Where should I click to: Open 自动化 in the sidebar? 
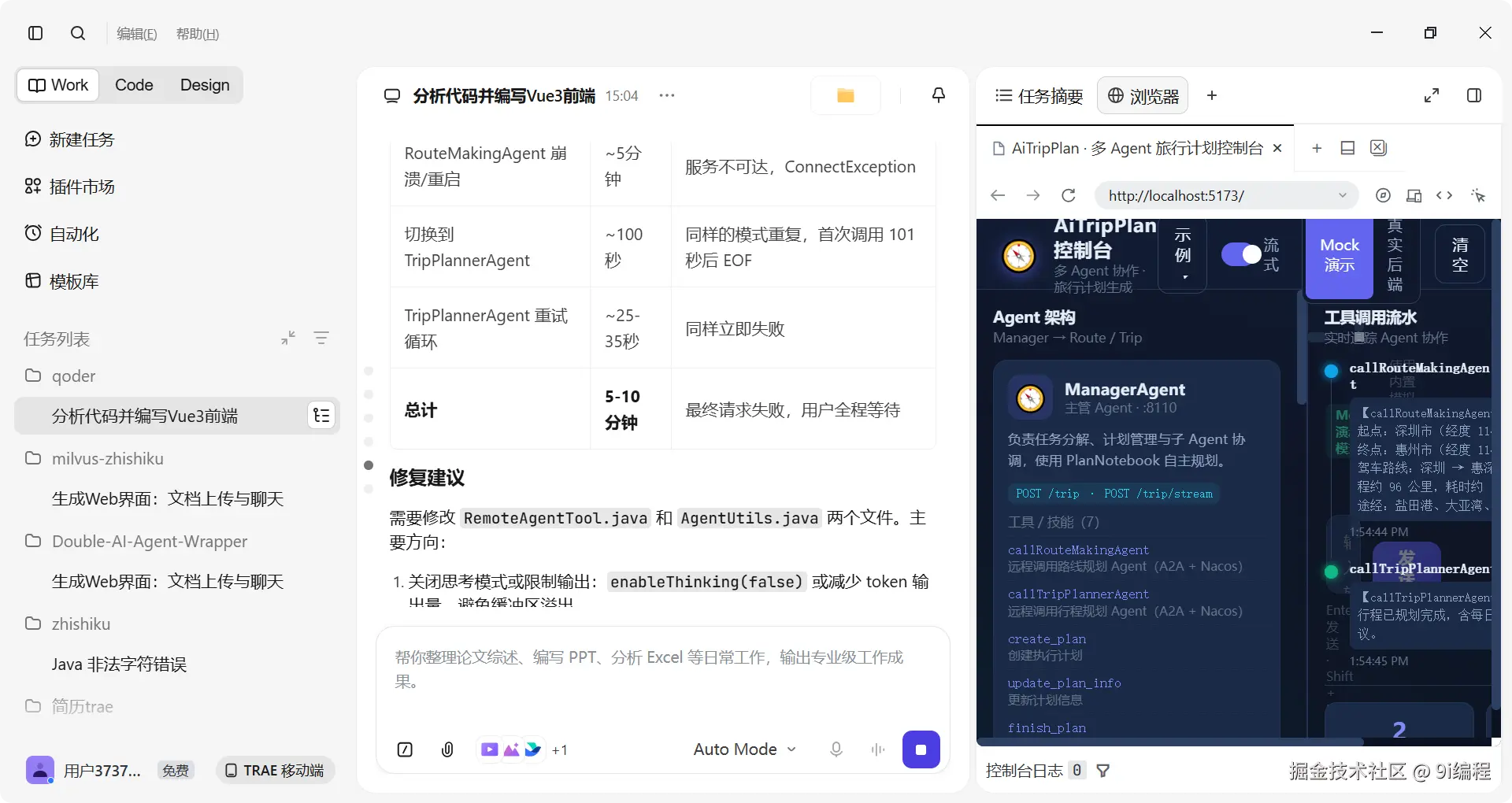point(62,234)
